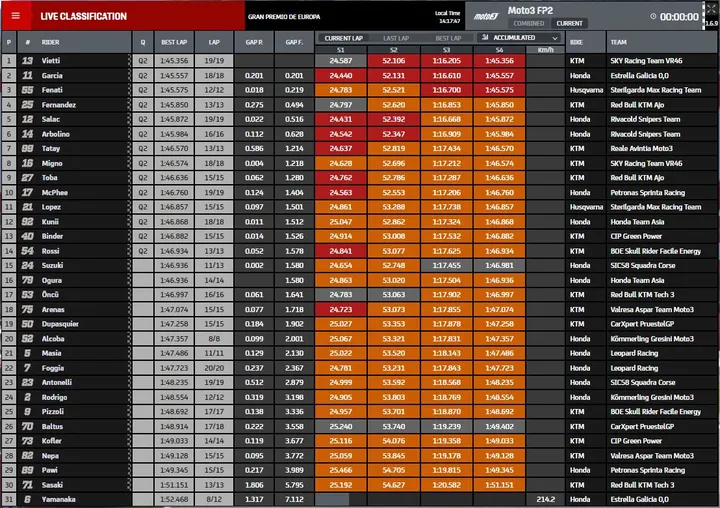
Task: Select rider name McPhee
Action: (x=54, y=192)
